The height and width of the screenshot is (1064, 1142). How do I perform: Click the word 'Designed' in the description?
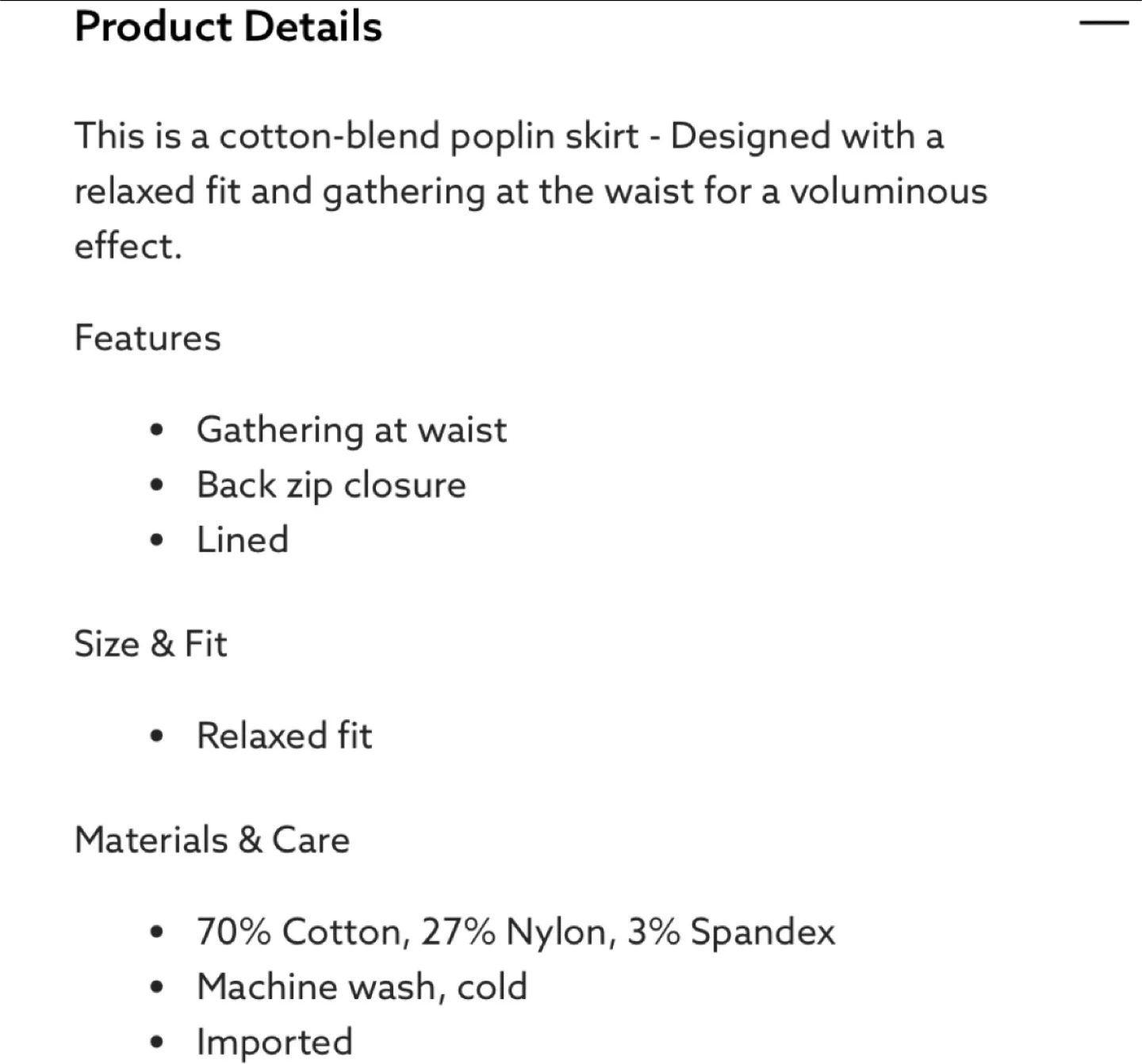coord(749,136)
